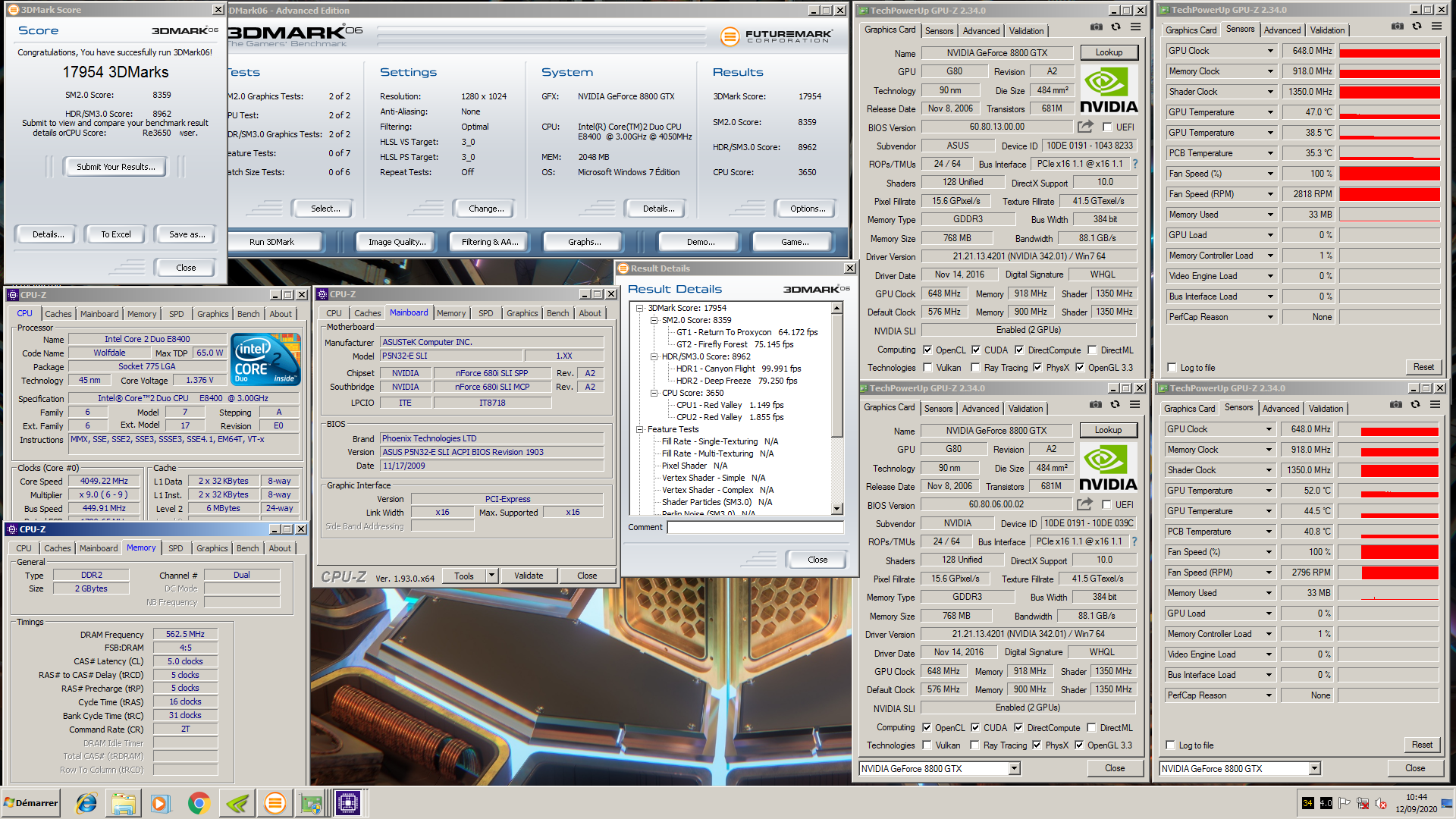Click refresh icon in GPU-Z window with BIOS 60.80.06.00.02

point(1115,405)
